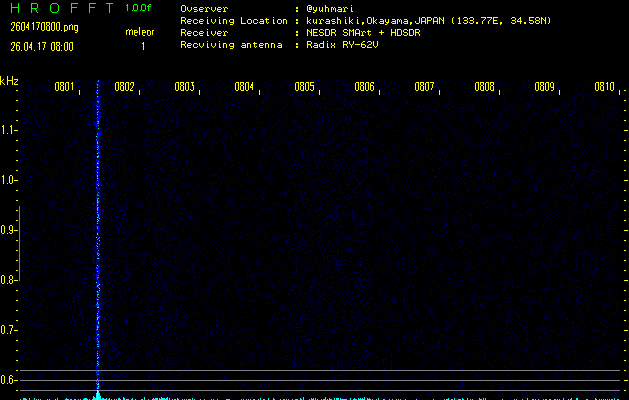The width and height of the screenshot is (629, 400).
Task: Click the 0801 time marker
Action: pos(64,87)
